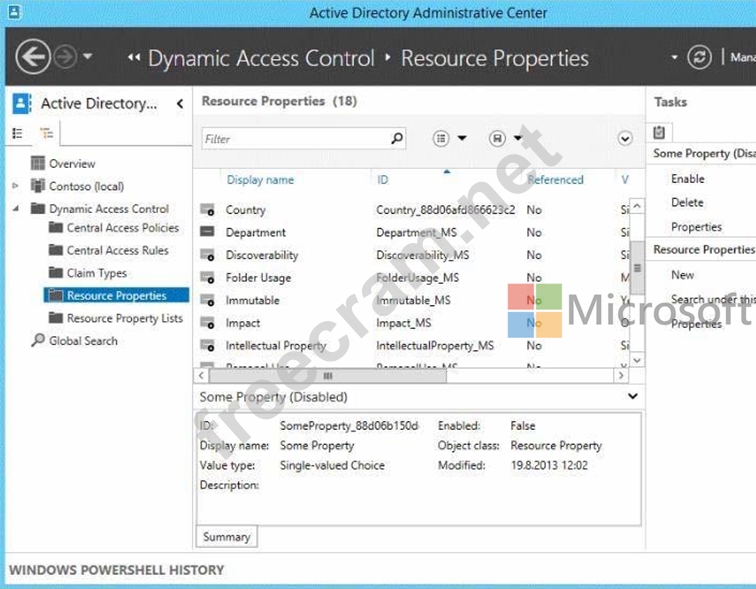
Task: Click the Global Search magnifier icon
Action: 38,340
